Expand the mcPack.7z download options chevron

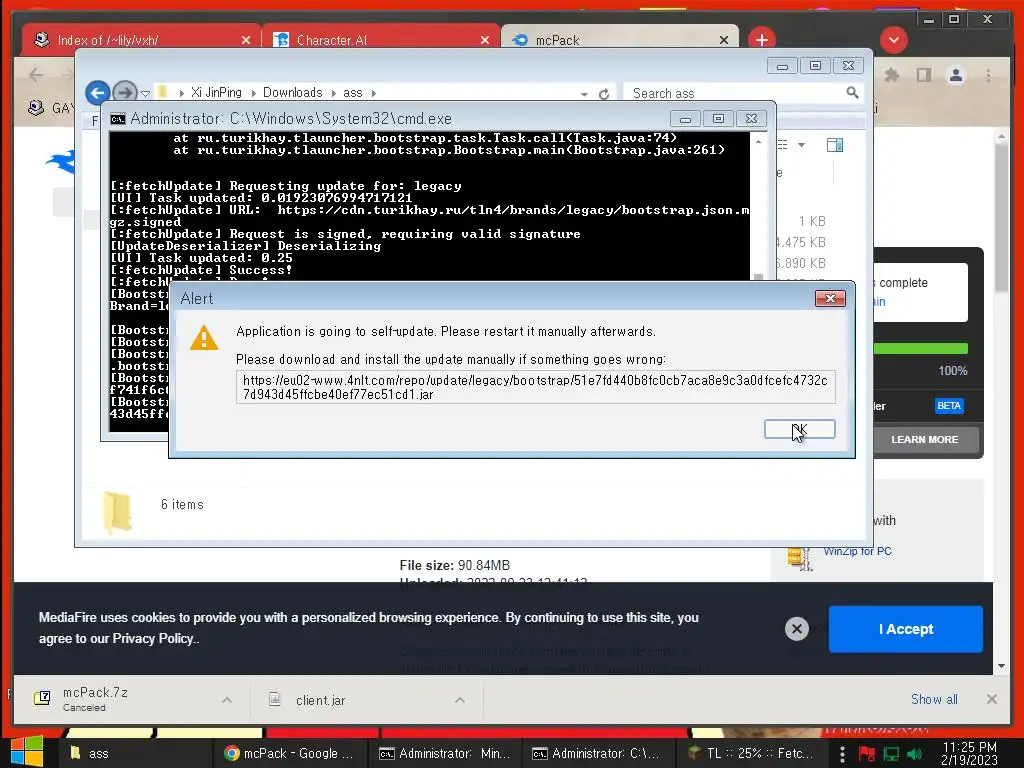[227, 700]
